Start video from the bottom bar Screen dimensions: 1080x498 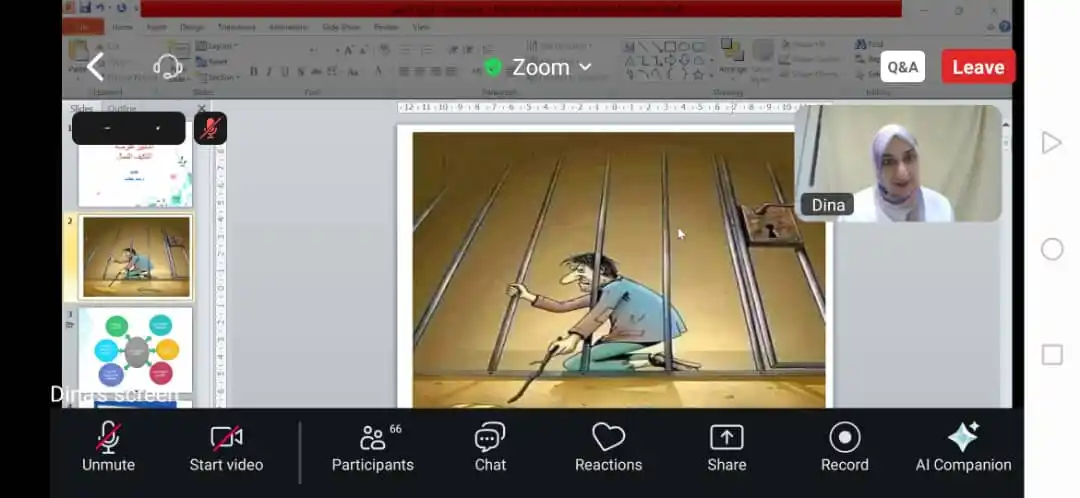[x=226, y=447]
